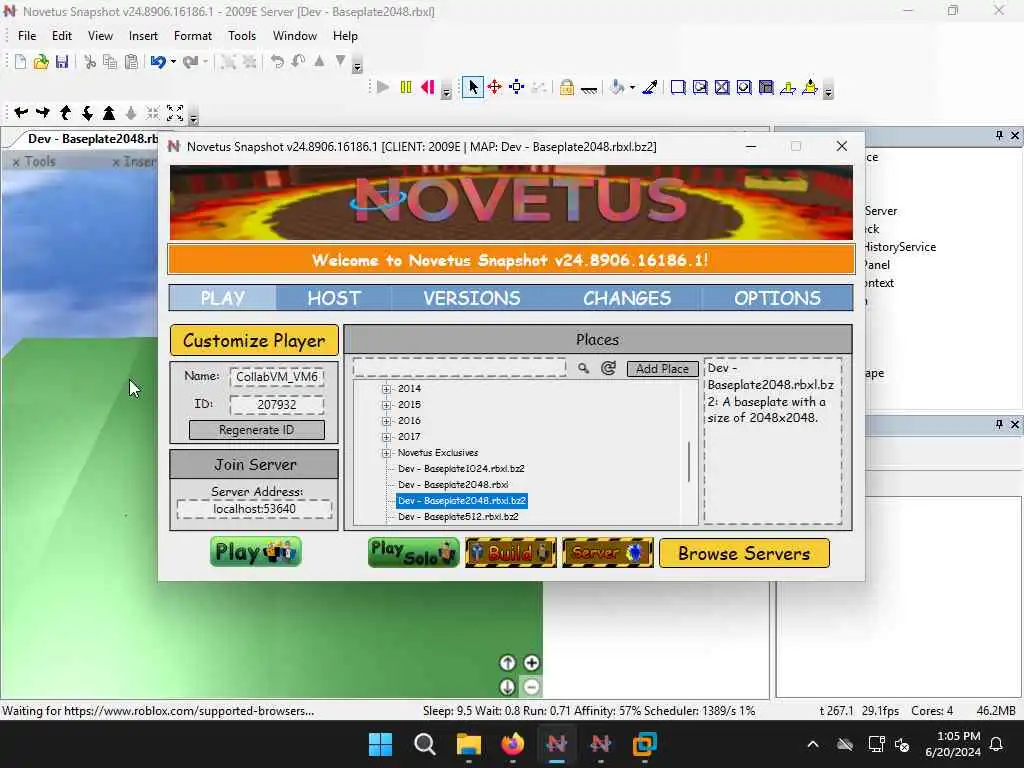This screenshot has height=768, width=1024.
Task: Click the Save floppy disk icon
Action: [x=62, y=62]
